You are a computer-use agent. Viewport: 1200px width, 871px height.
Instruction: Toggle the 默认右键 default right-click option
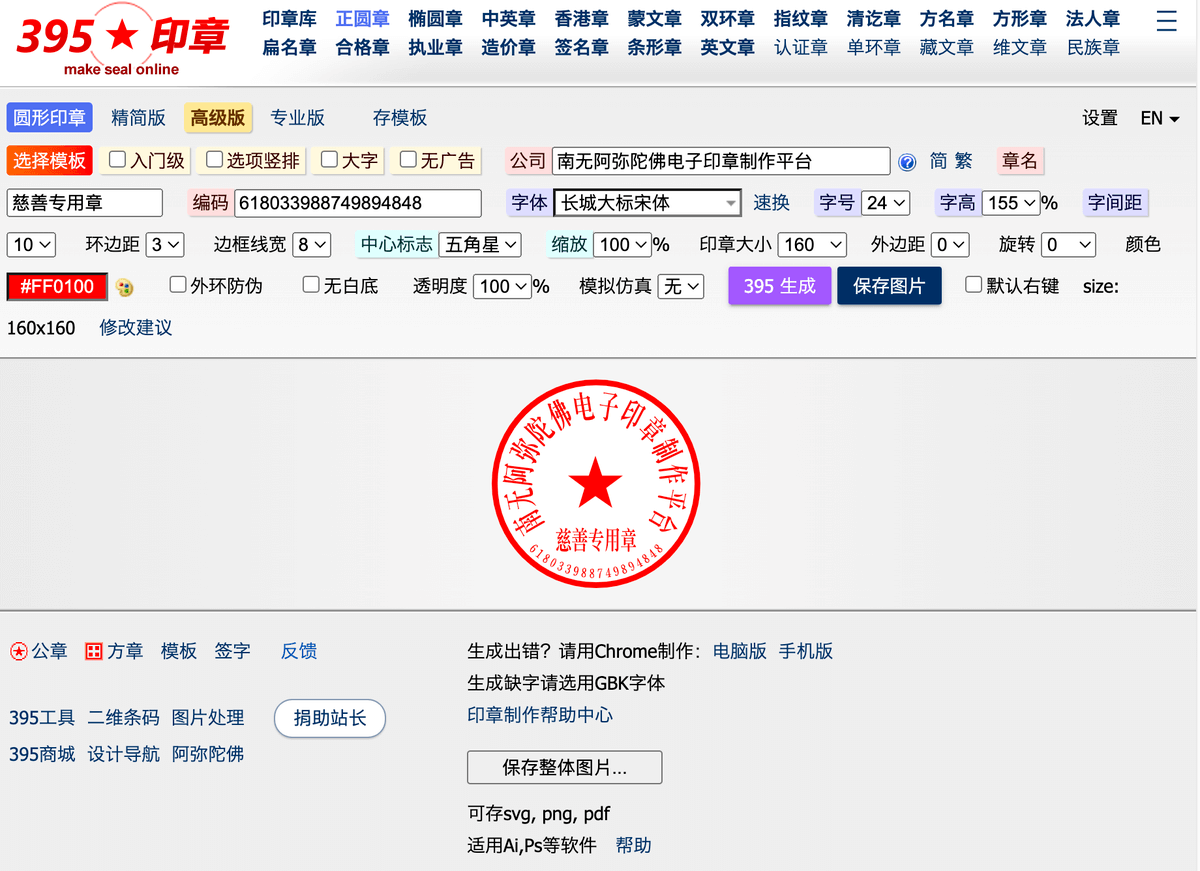(x=971, y=285)
